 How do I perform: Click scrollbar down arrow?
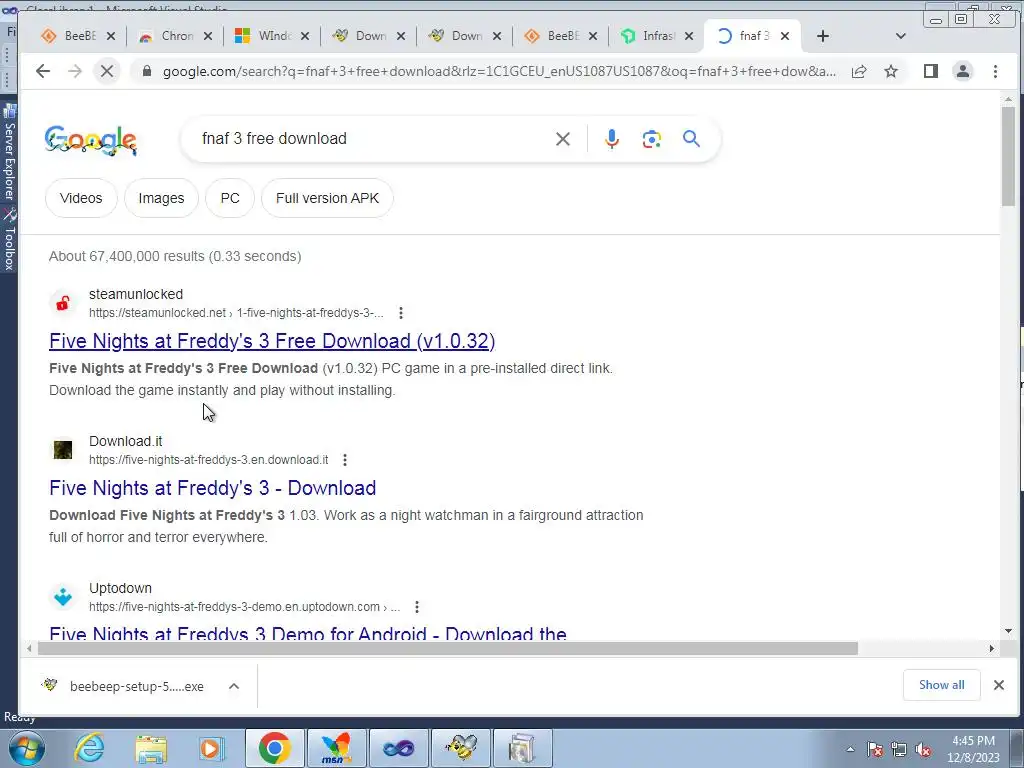tap(1008, 632)
